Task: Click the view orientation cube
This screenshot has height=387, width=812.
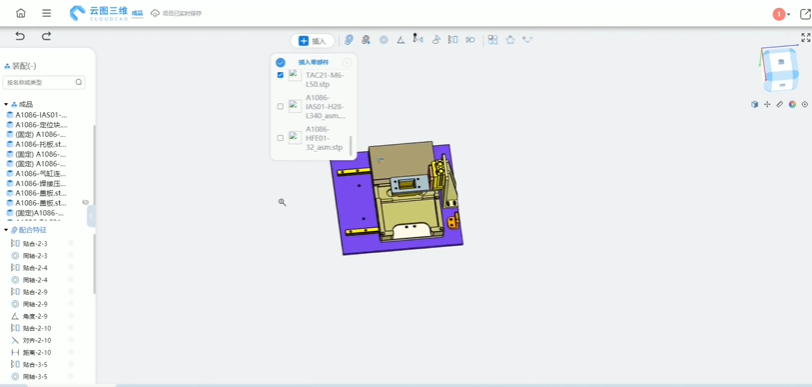Action: pos(780,68)
